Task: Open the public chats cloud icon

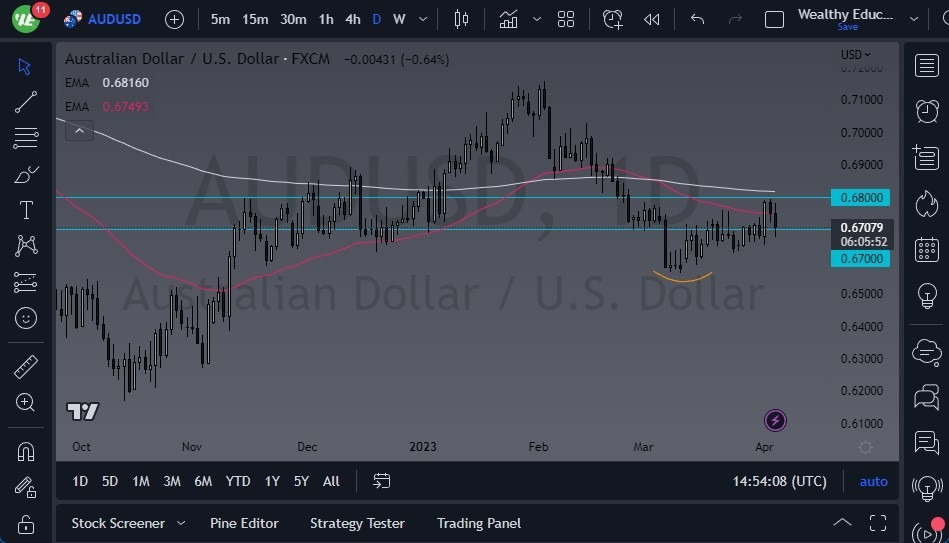Action: click(x=927, y=352)
